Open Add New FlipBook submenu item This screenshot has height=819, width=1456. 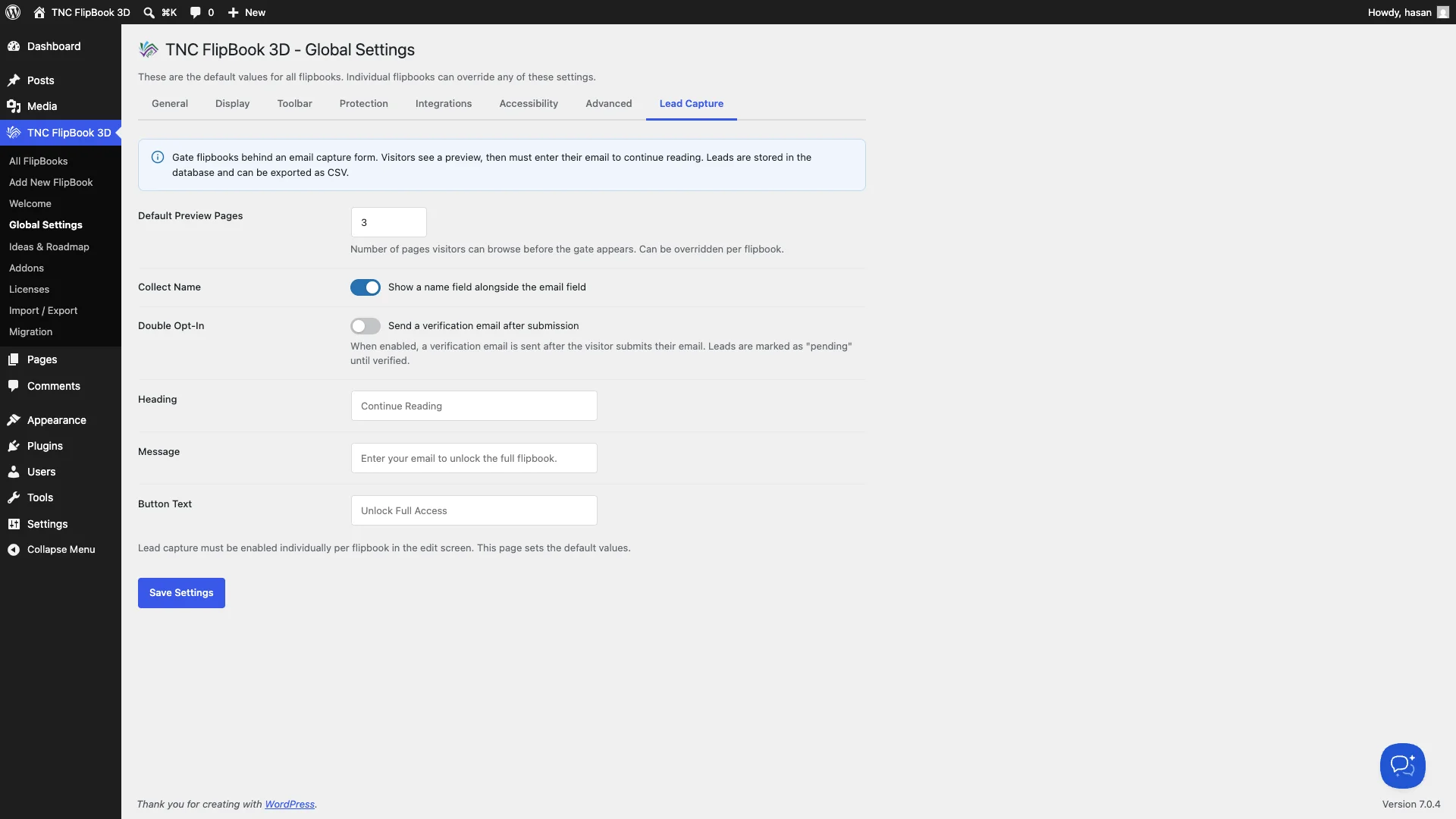pyautogui.click(x=51, y=183)
